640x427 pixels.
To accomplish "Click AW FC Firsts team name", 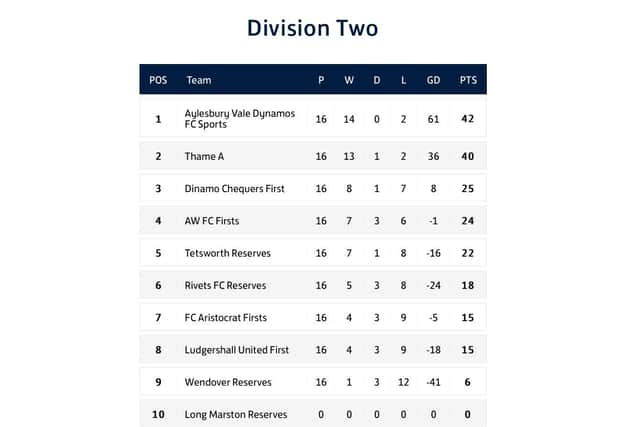I will tap(212, 221).
